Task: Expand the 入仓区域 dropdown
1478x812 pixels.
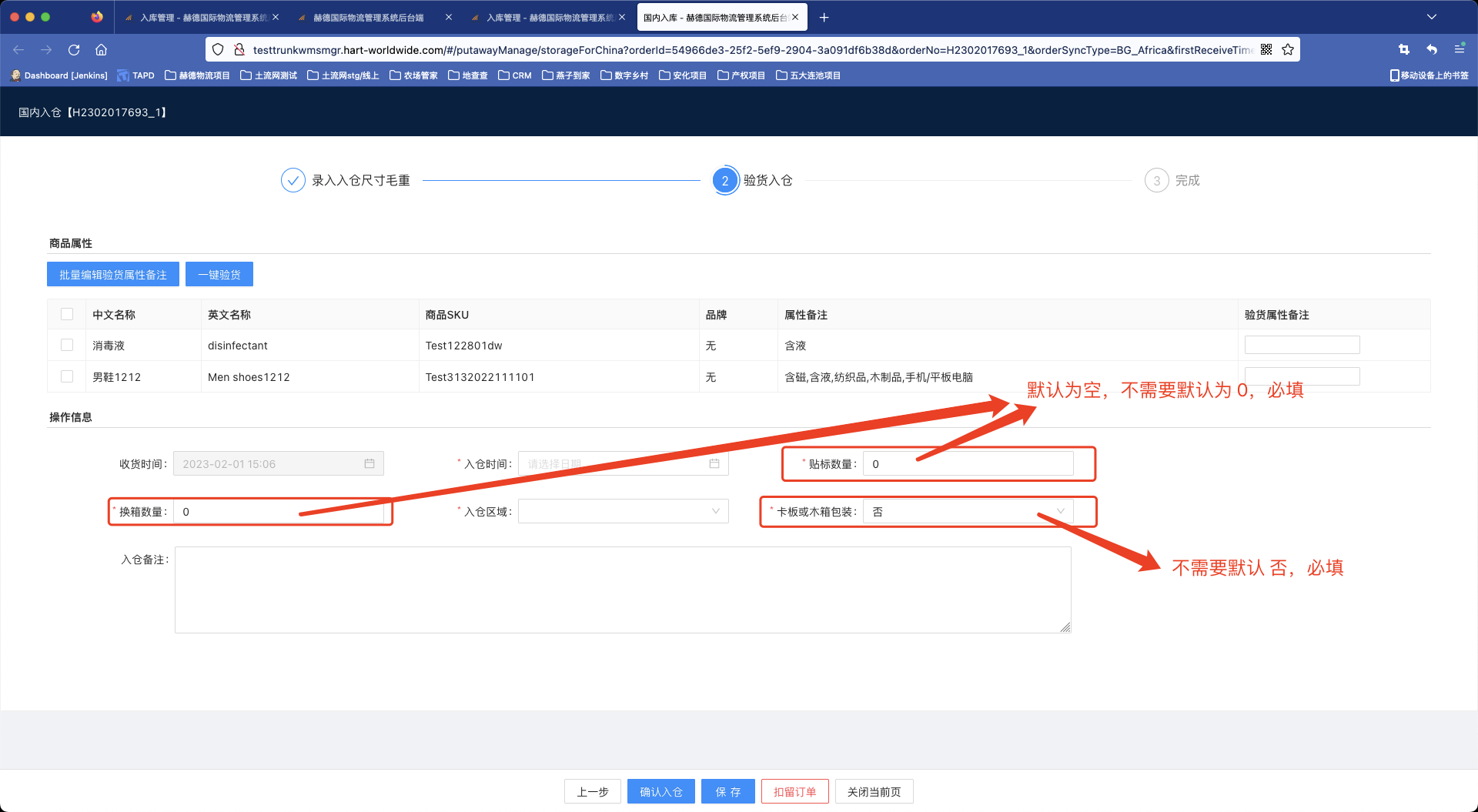Action: click(x=624, y=512)
